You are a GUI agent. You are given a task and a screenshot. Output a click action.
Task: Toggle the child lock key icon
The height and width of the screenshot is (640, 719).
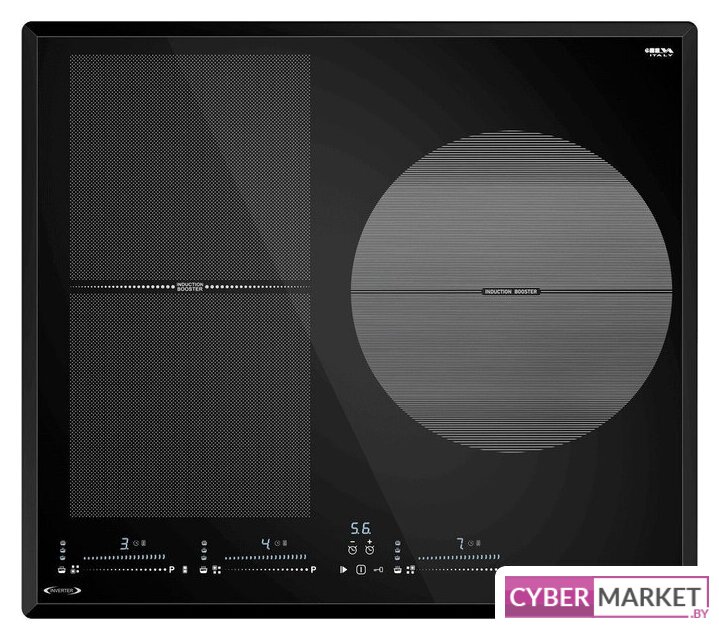(x=378, y=570)
